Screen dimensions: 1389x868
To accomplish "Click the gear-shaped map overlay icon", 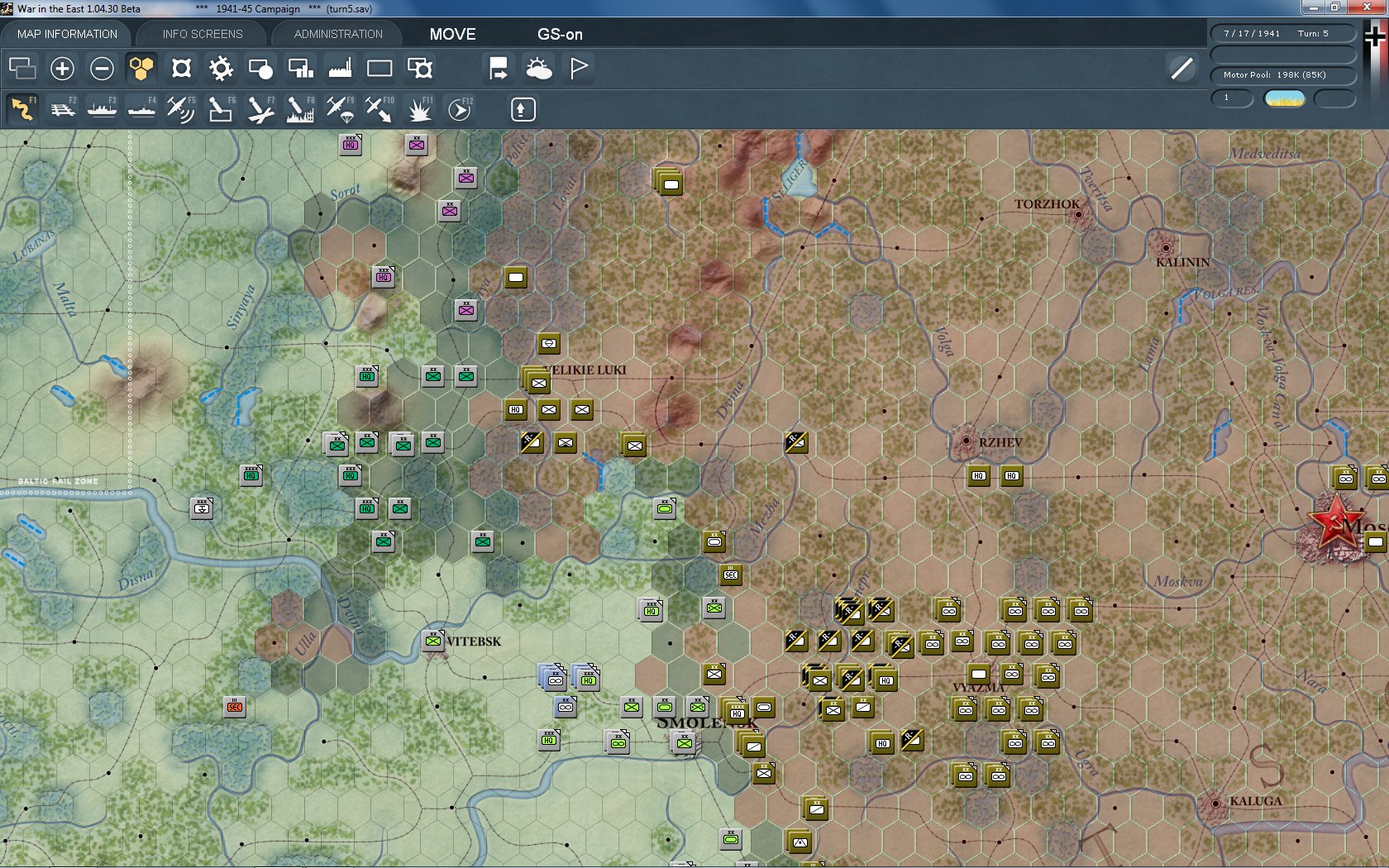I will [x=221, y=68].
